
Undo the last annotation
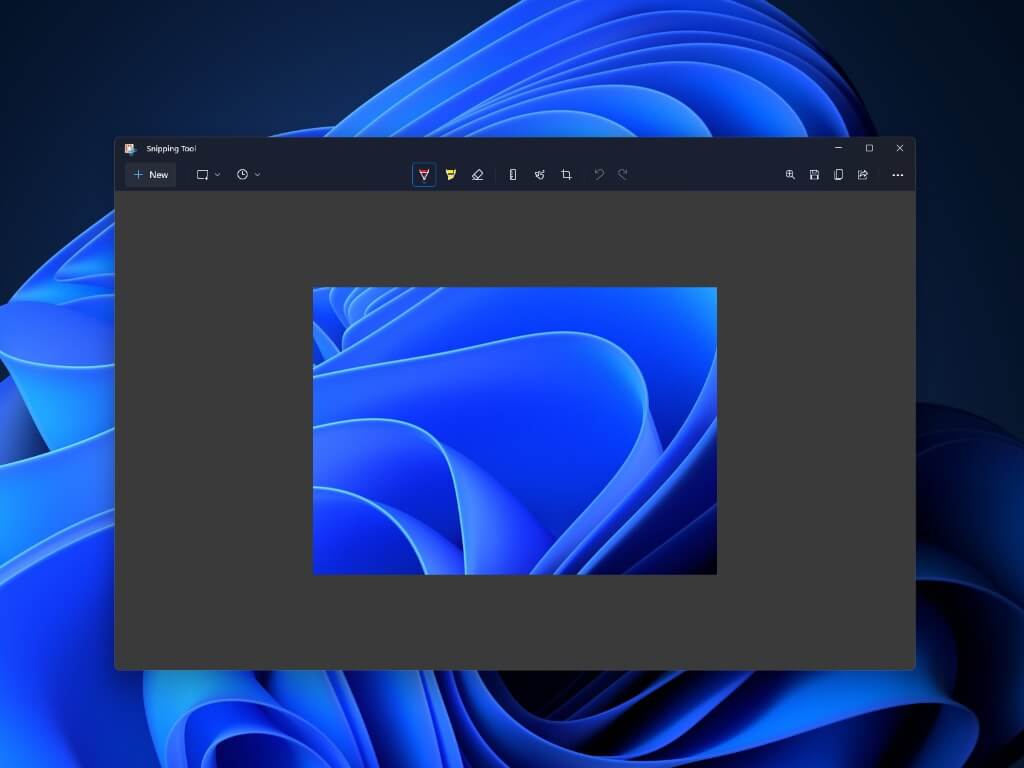[x=599, y=175]
